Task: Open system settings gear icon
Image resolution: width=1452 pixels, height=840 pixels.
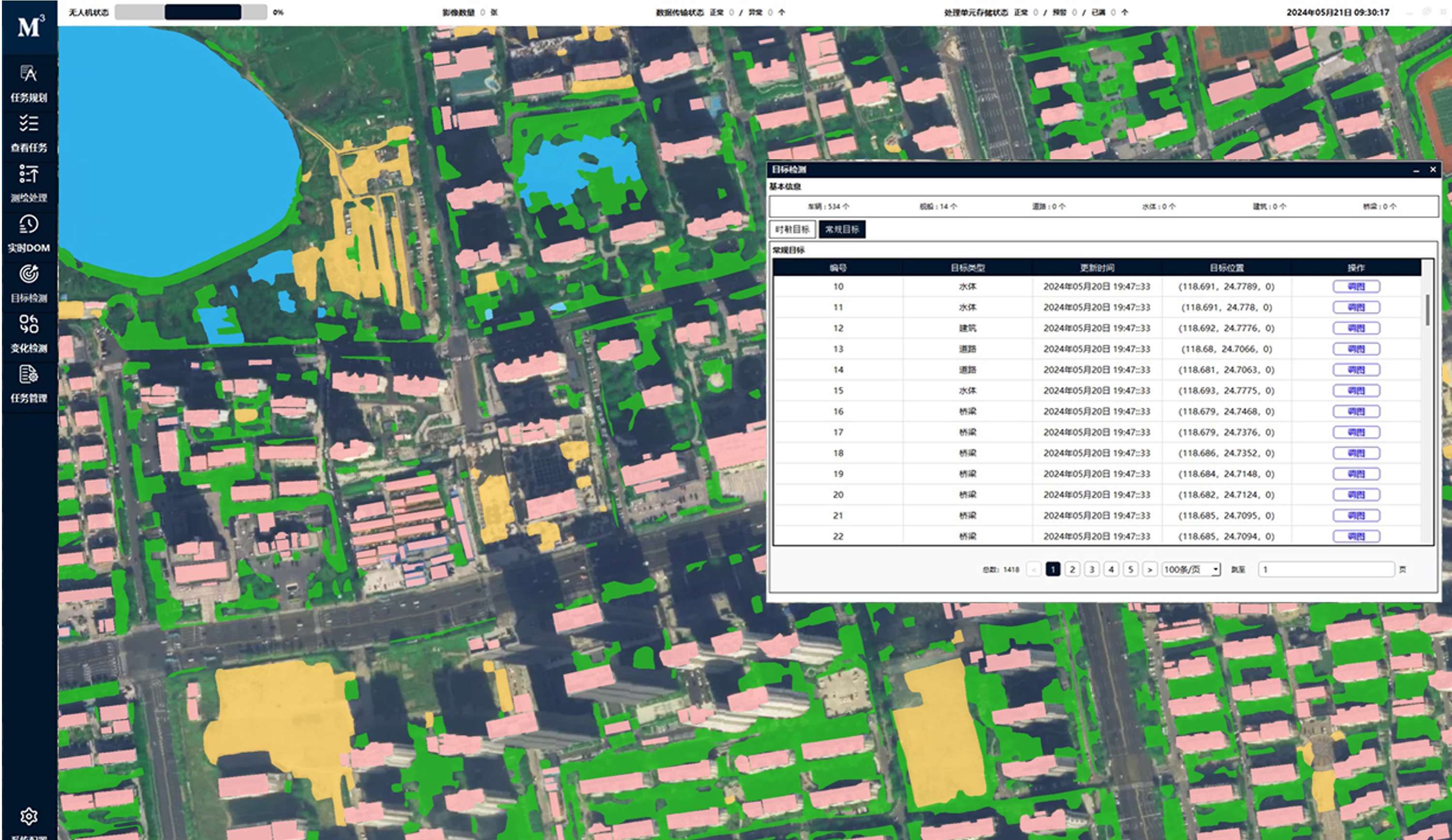Action: (x=29, y=816)
